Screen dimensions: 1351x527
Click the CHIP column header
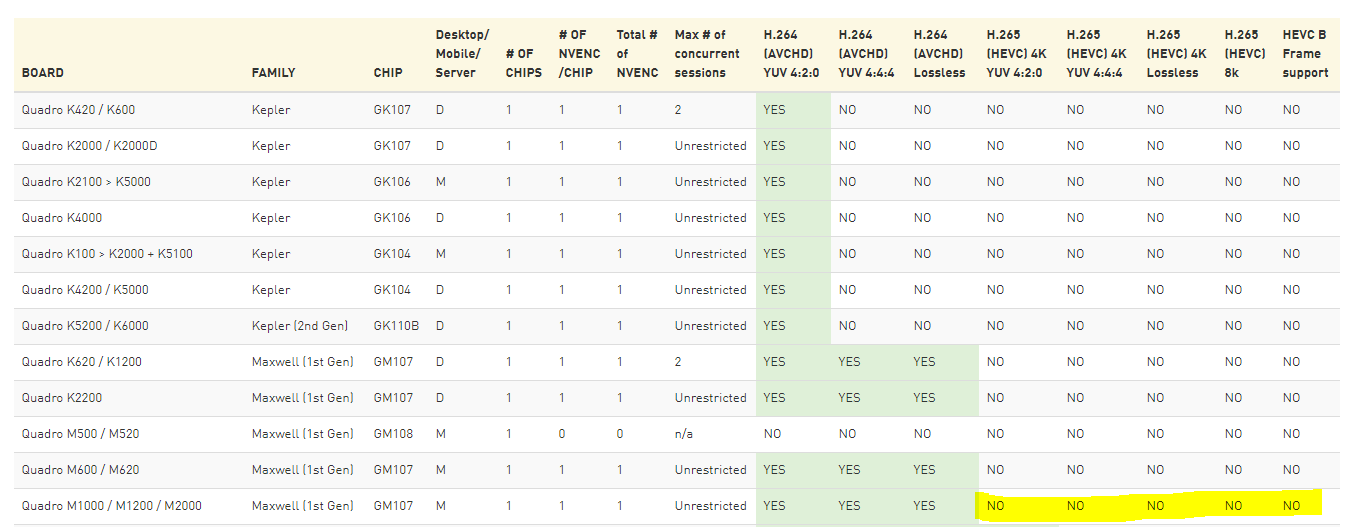[388, 73]
